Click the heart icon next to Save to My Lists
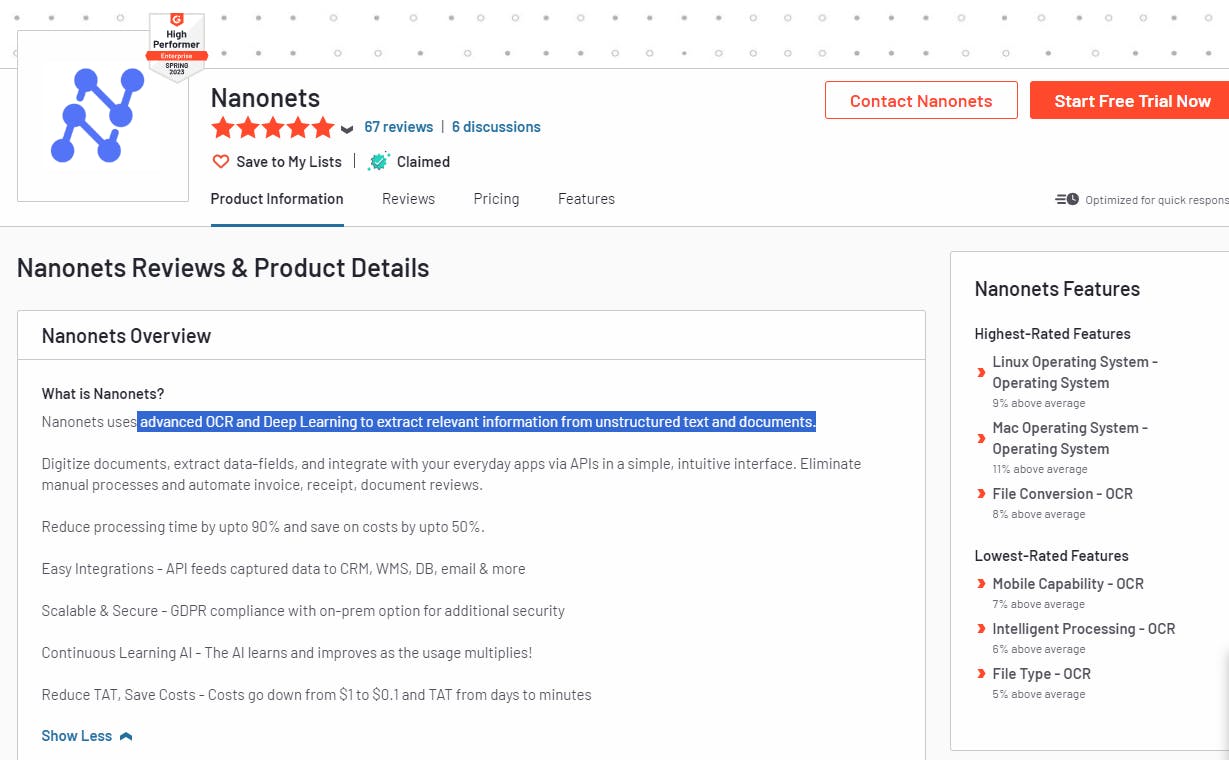Viewport: 1229px width, 760px height. click(221, 161)
